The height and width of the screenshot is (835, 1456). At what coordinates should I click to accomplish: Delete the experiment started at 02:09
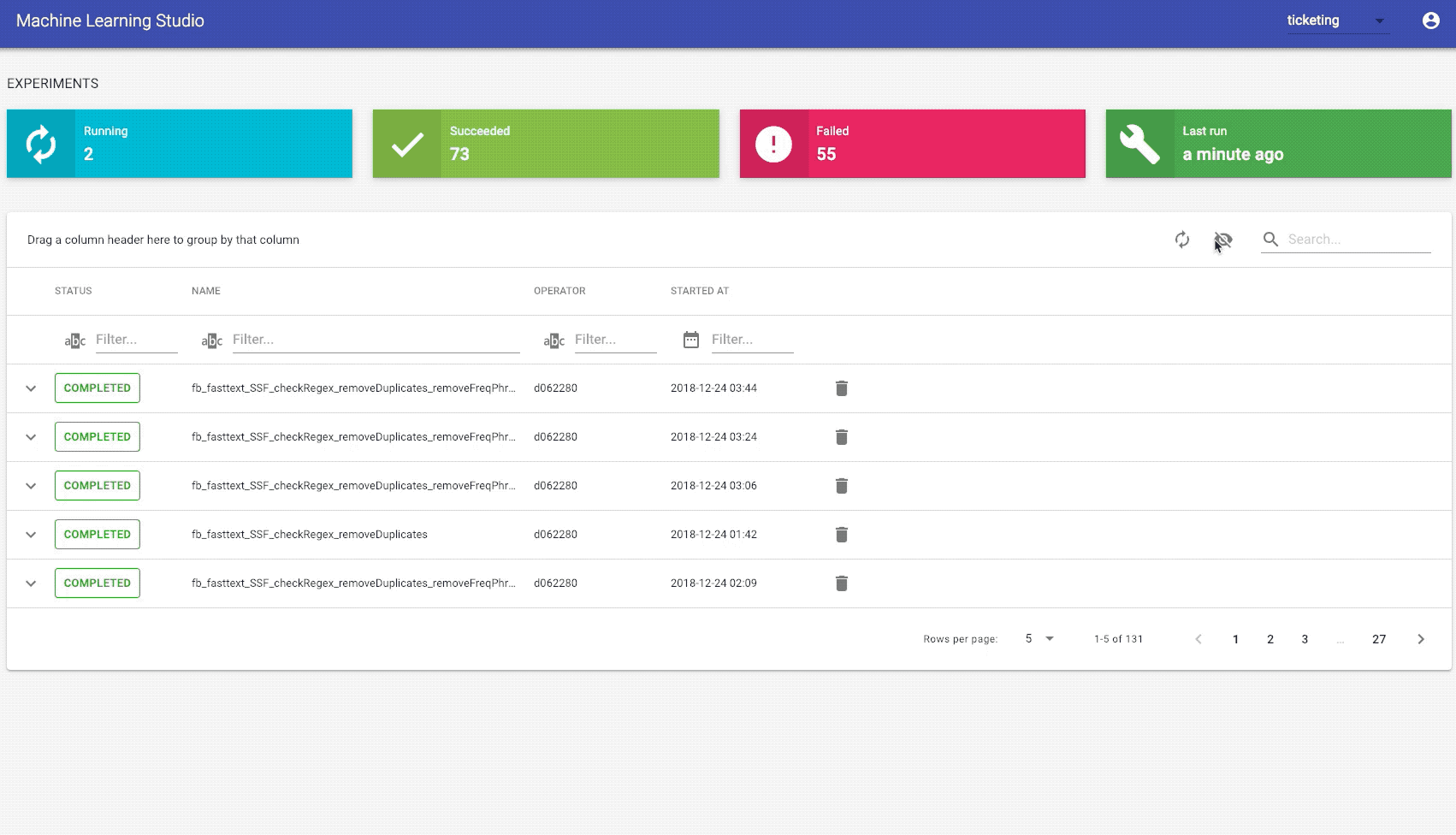tap(842, 583)
